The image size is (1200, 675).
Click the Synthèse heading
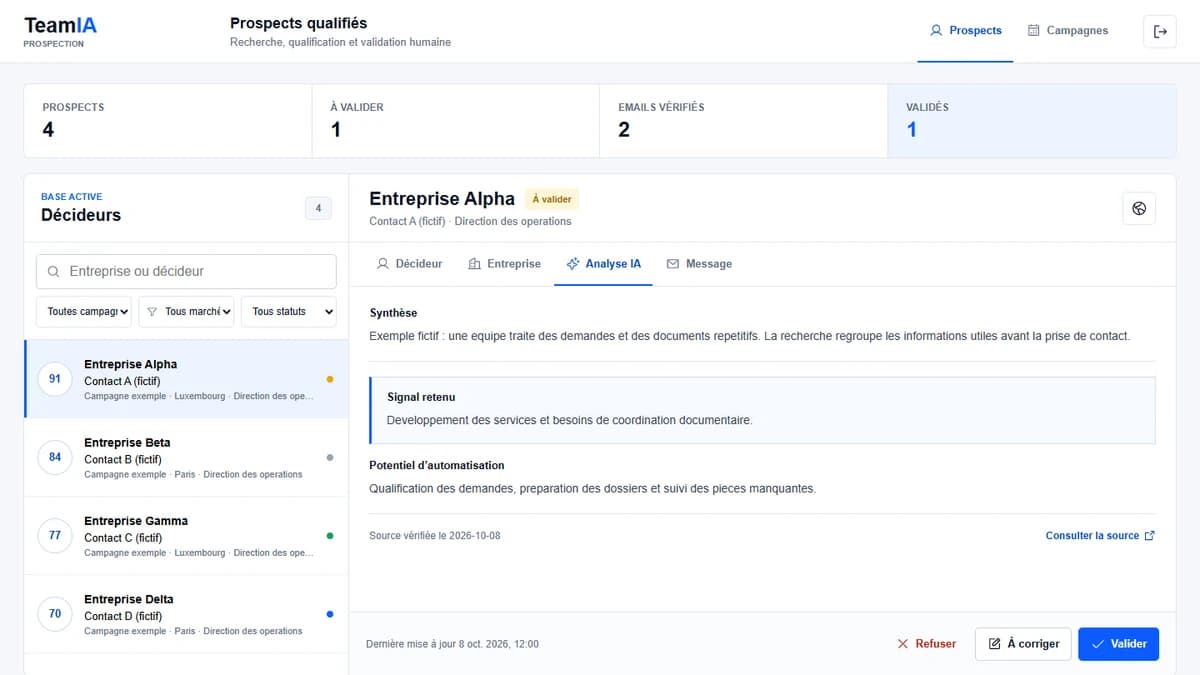[393, 313]
